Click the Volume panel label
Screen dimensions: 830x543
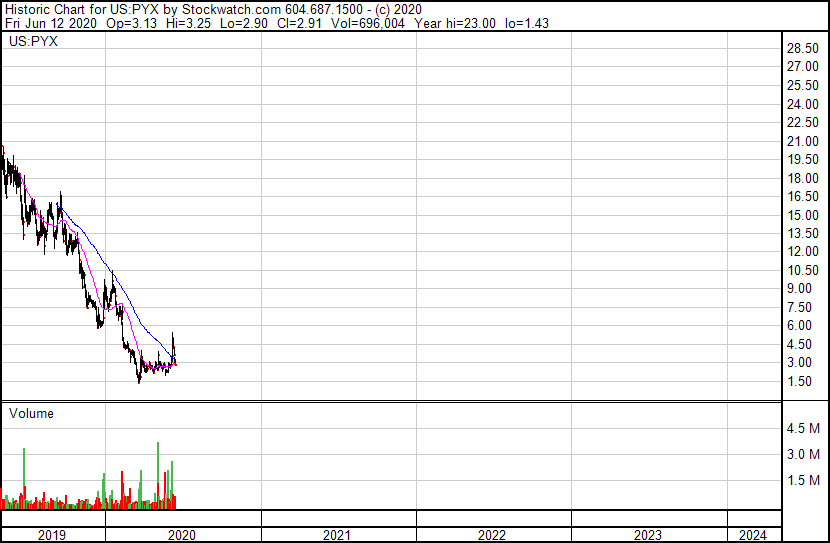tap(31, 413)
